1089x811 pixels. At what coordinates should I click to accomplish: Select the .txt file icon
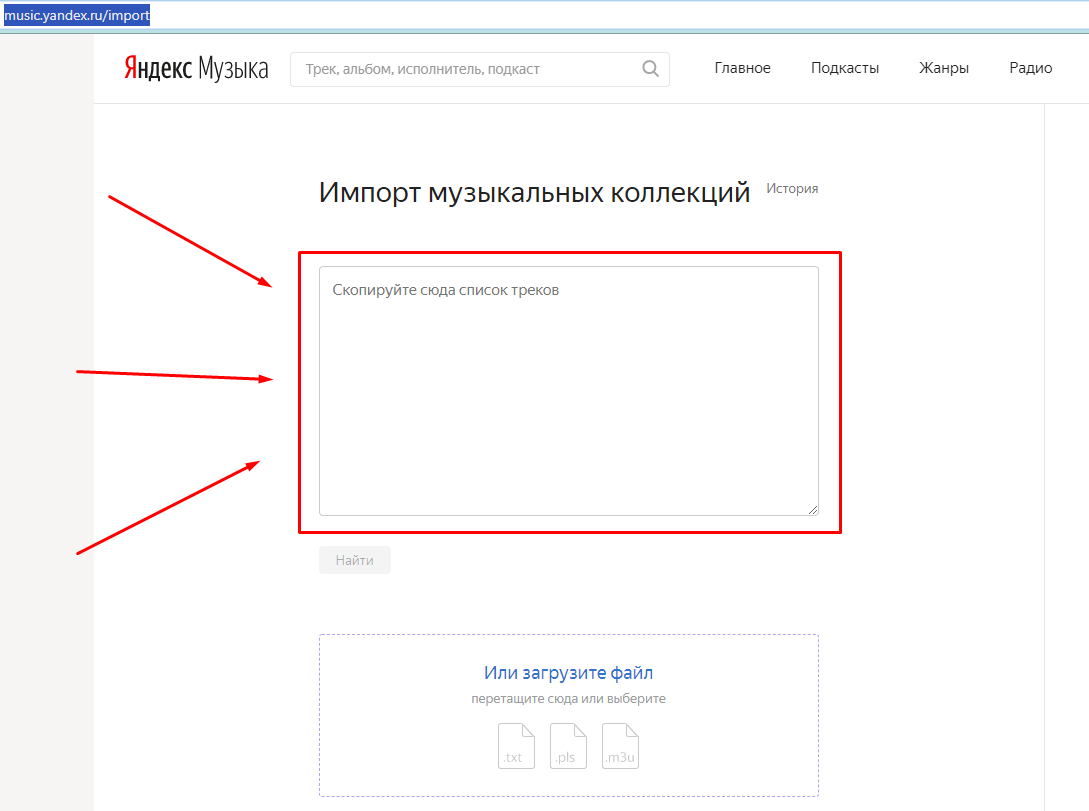(x=516, y=746)
